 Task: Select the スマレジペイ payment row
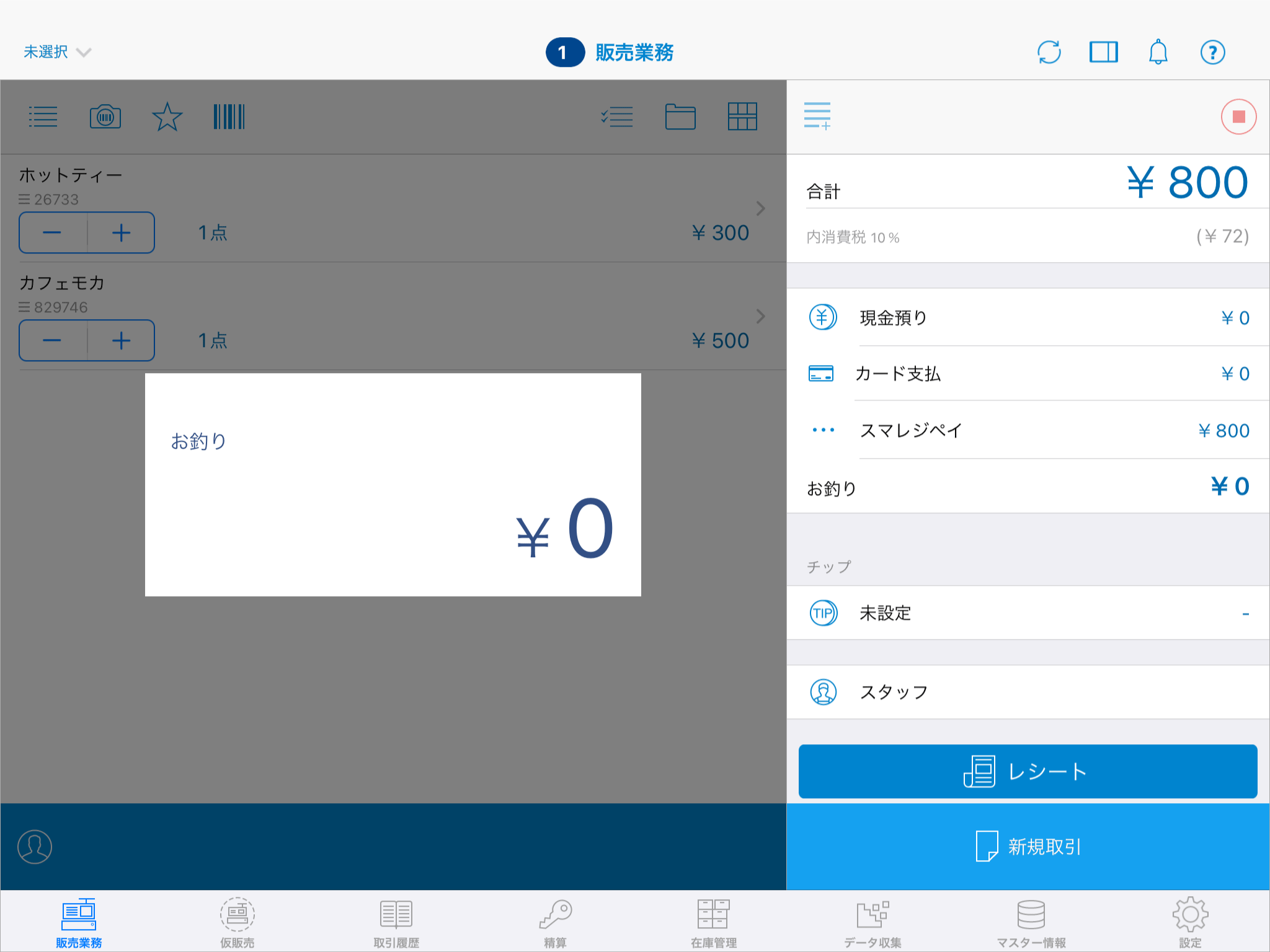1028,430
